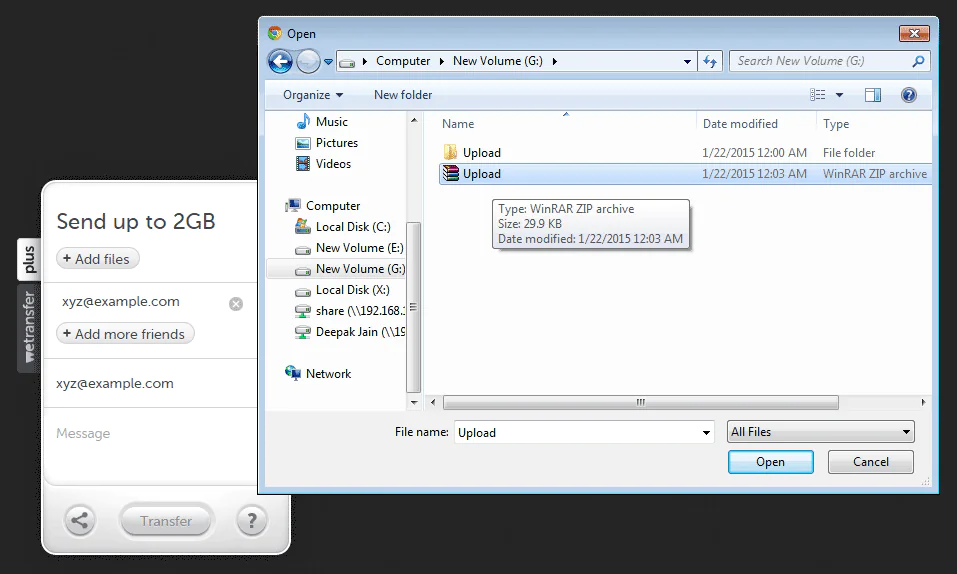The height and width of the screenshot is (574, 957).
Task: Toggle the preview pane
Action: (873, 95)
